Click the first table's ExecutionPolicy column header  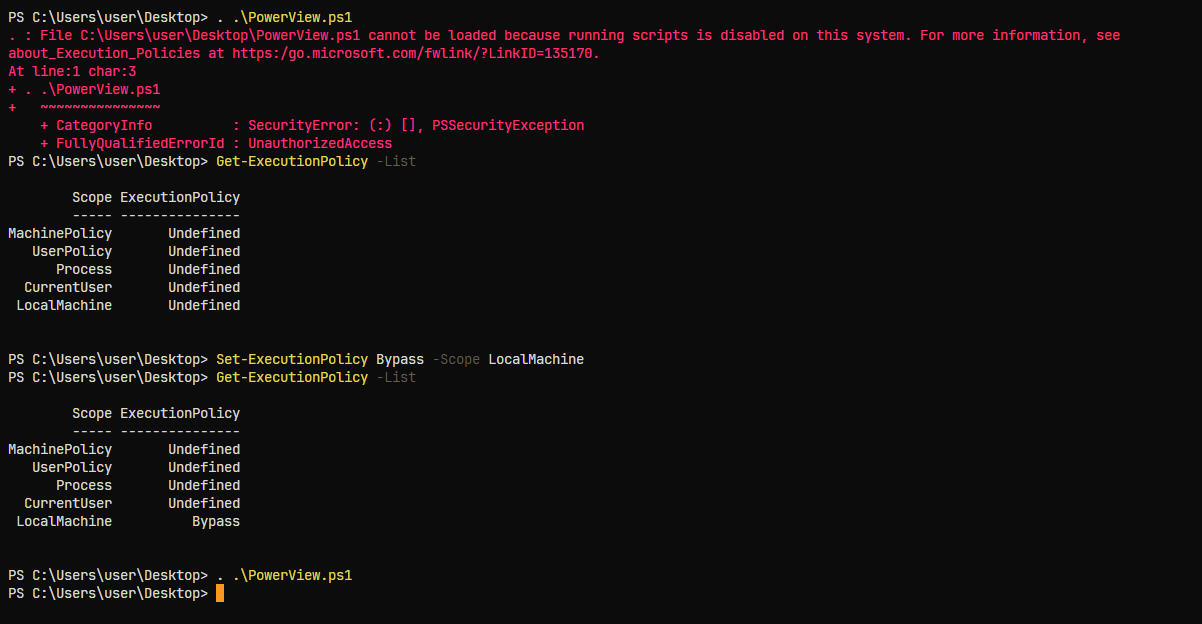[x=180, y=197]
